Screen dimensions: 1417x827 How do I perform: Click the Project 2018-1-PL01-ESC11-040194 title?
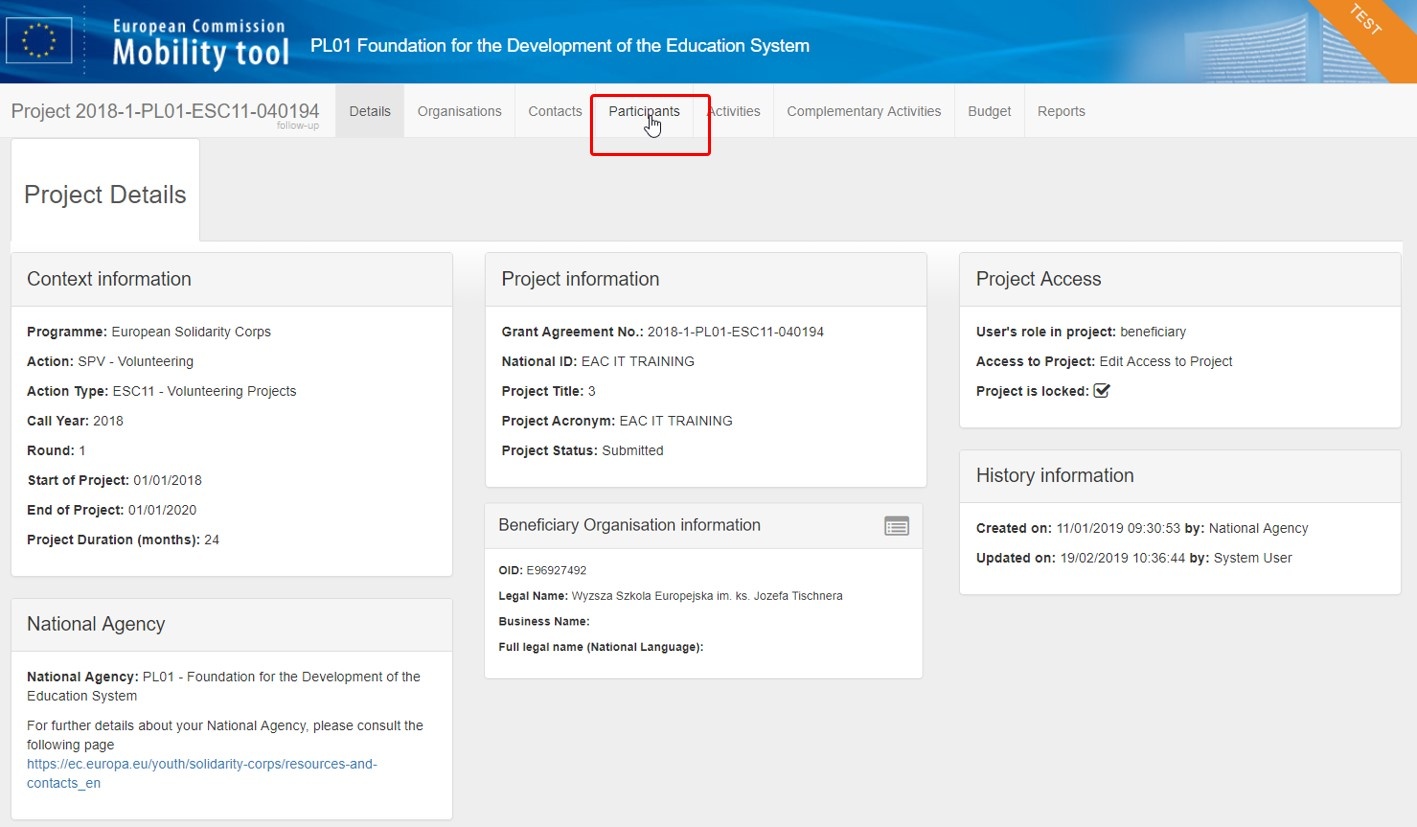[165, 111]
